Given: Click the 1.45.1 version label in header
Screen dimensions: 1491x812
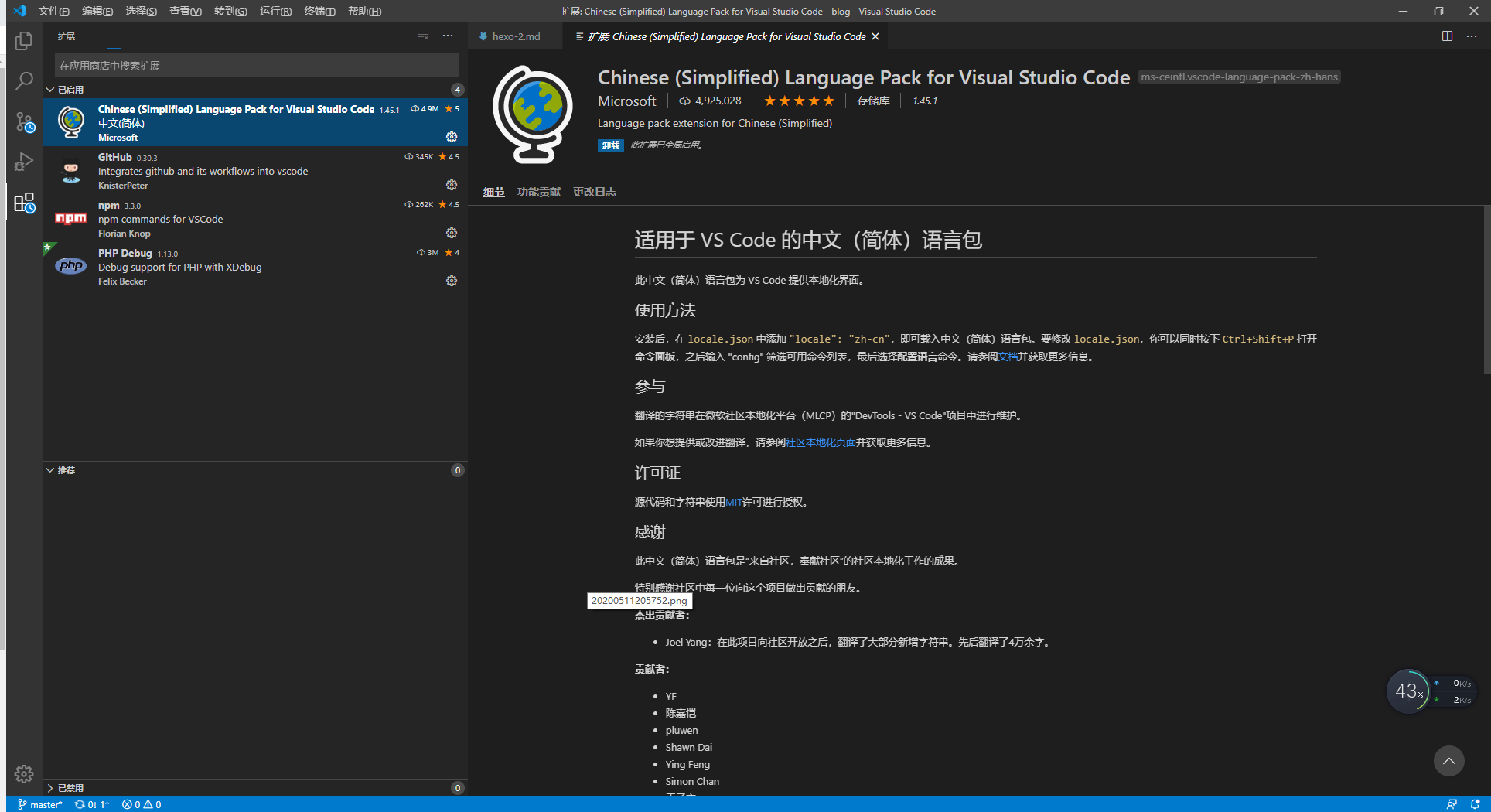Looking at the screenshot, I should coord(924,101).
